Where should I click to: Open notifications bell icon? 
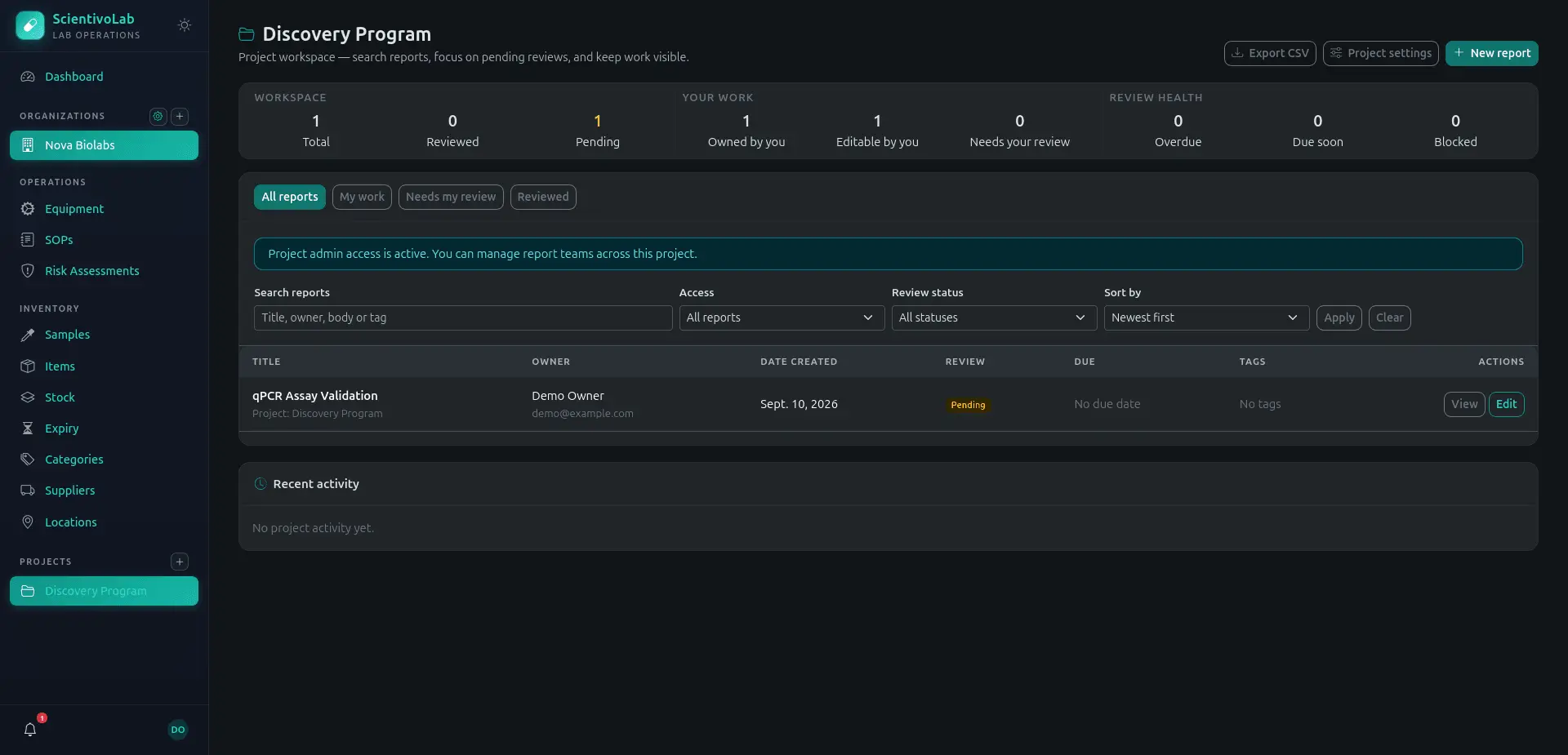point(30,730)
